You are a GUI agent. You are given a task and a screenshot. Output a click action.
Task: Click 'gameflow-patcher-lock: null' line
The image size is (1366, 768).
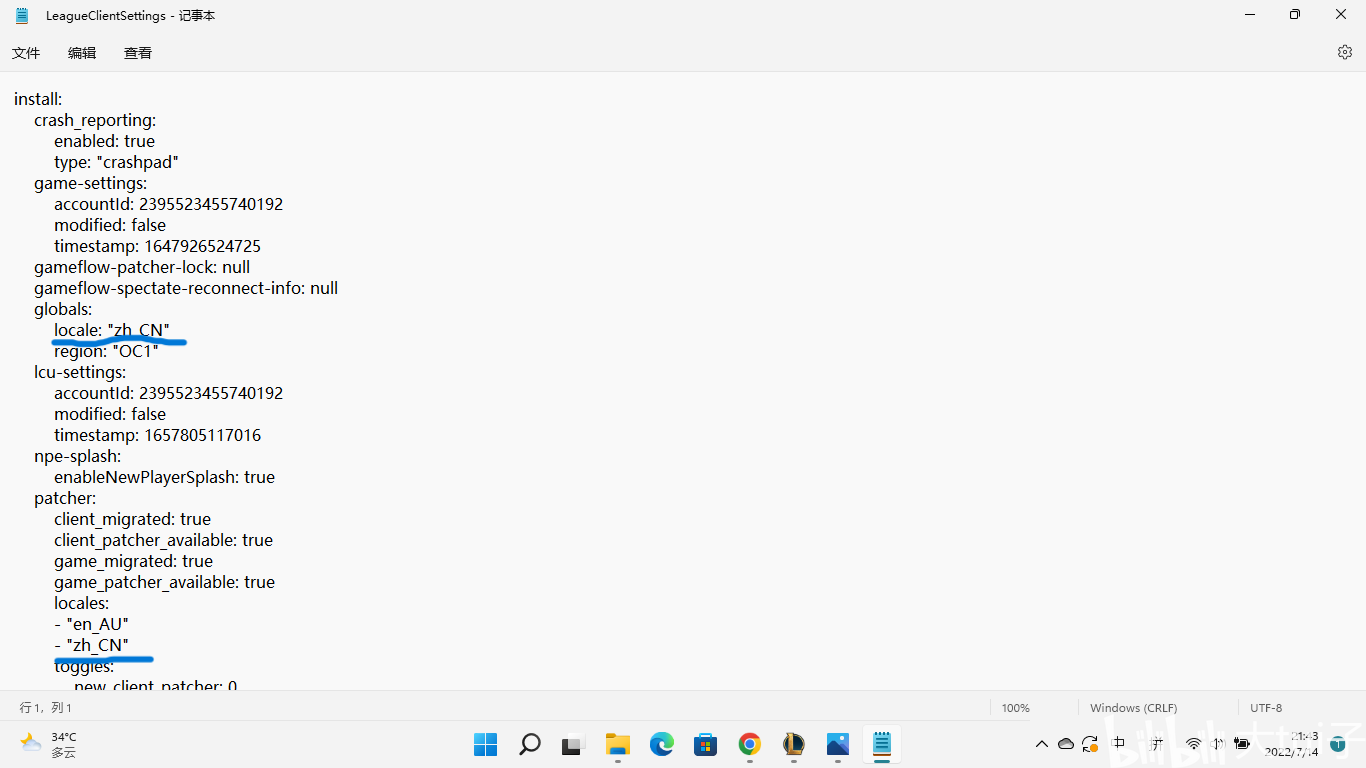click(x=142, y=267)
